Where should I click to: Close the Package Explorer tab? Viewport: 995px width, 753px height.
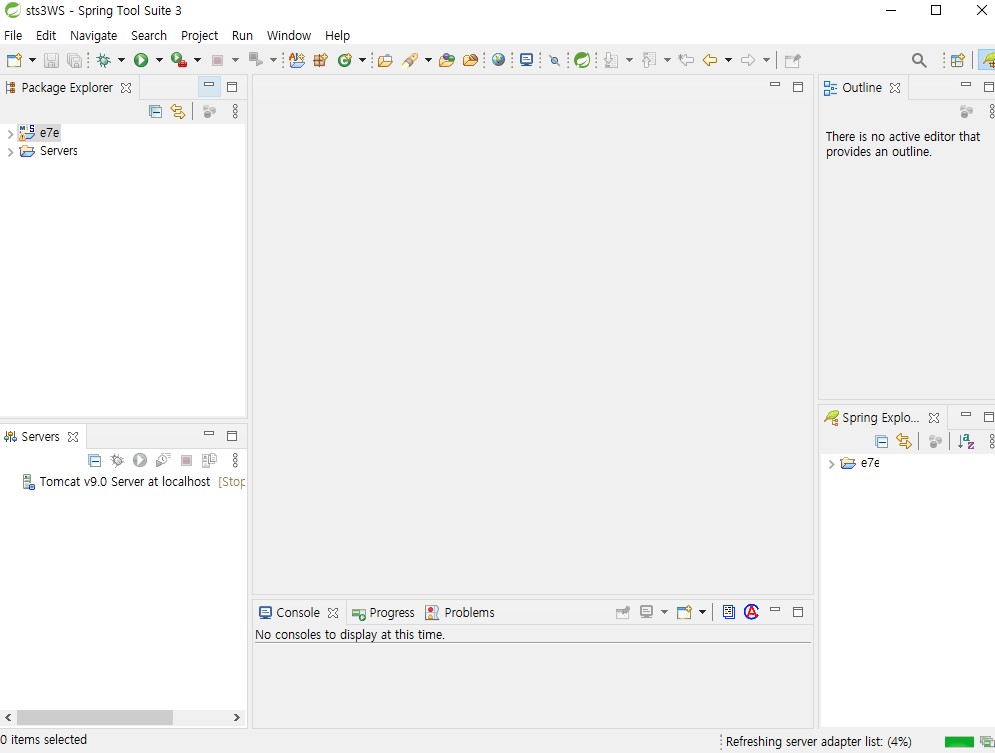click(126, 88)
